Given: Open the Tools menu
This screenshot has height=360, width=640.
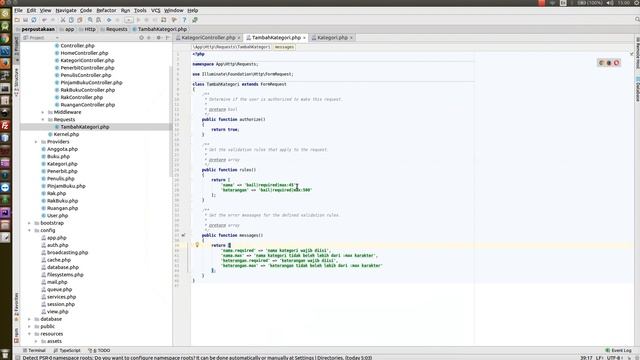Looking at the screenshot, I should point(140,10).
